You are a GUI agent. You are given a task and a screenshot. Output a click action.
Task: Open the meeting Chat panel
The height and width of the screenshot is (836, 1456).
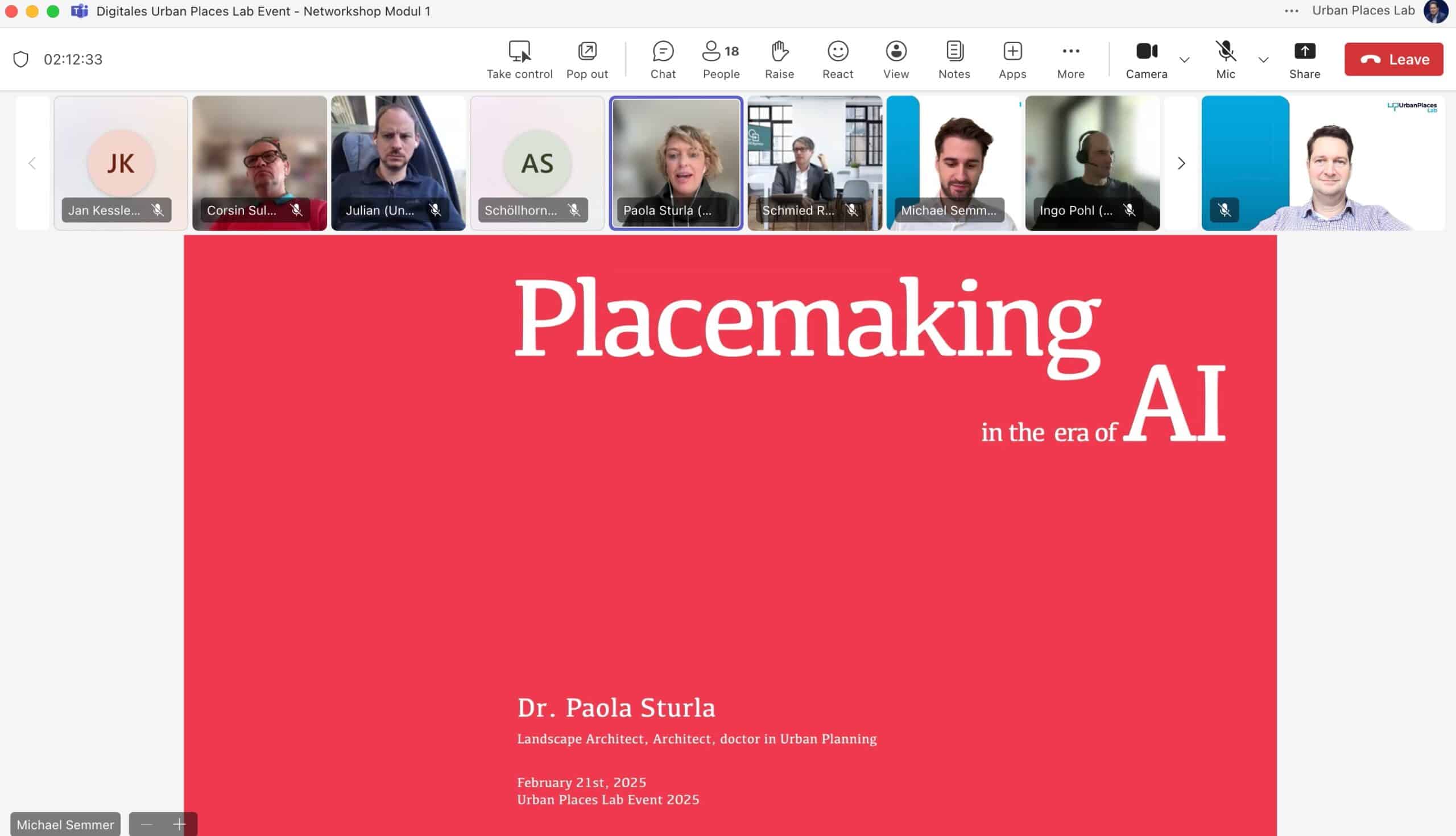coord(663,59)
